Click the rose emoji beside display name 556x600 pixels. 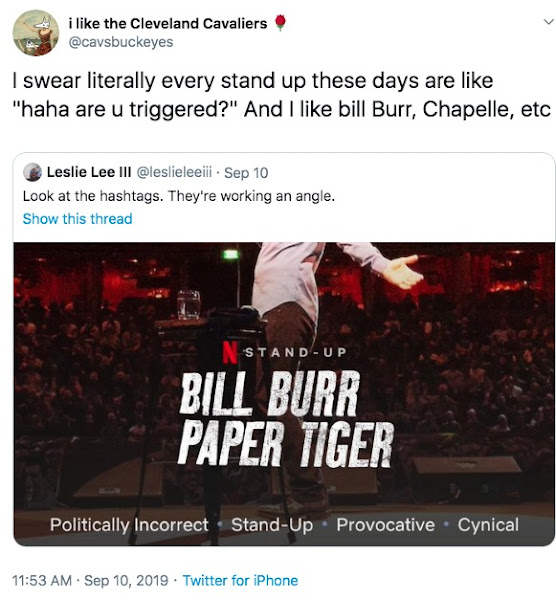280,23
